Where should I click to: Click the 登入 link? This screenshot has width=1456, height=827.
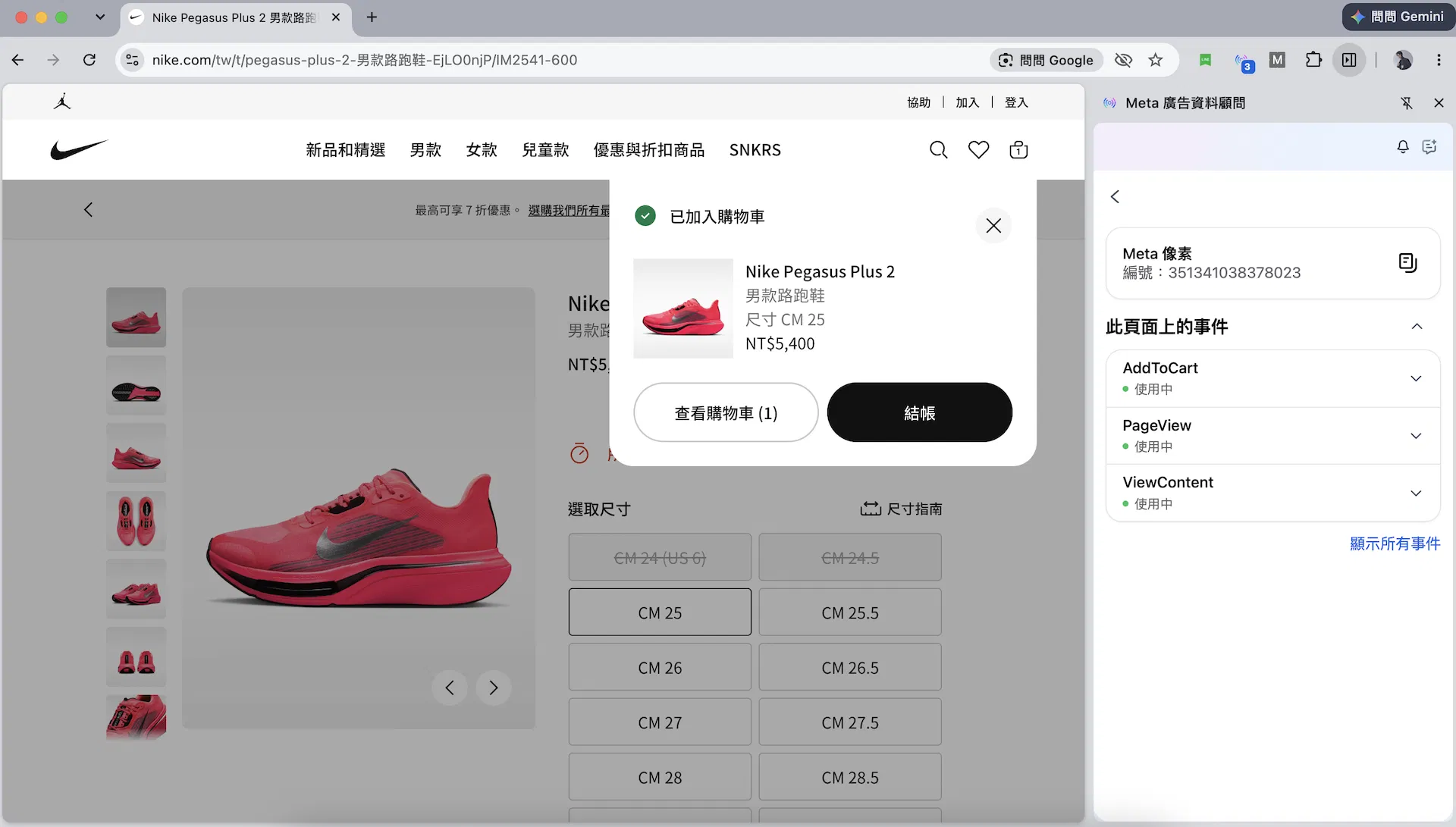(x=1016, y=102)
